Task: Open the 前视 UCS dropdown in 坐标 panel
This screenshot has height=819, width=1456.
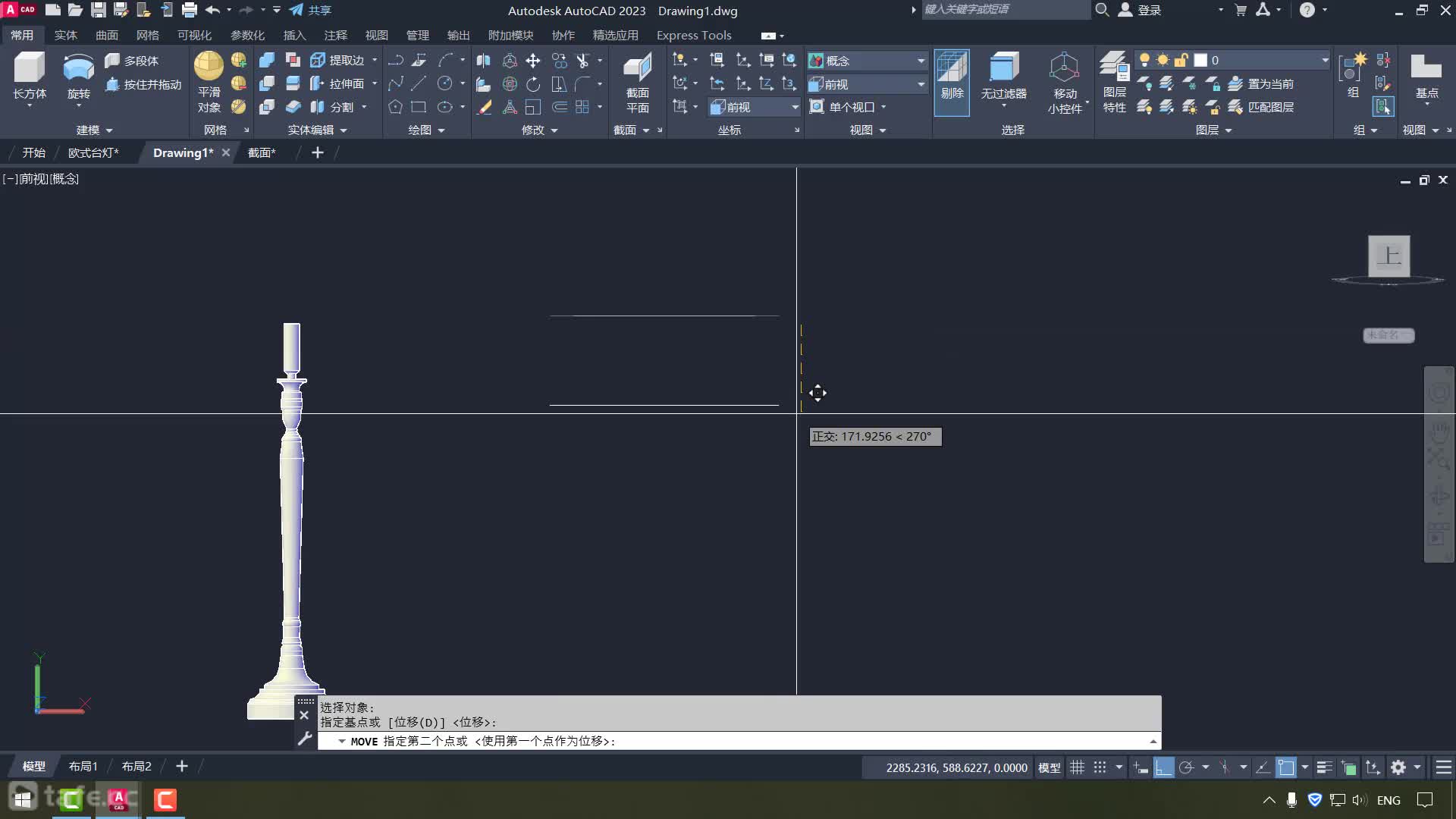Action: point(755,107)
